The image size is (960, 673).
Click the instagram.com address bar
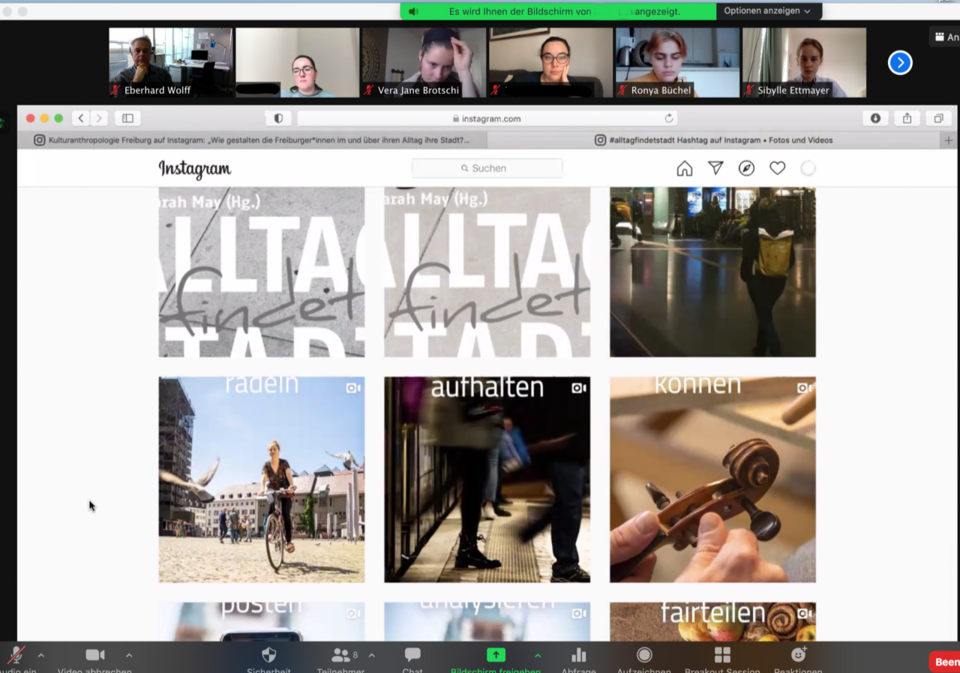coord(487,118)
